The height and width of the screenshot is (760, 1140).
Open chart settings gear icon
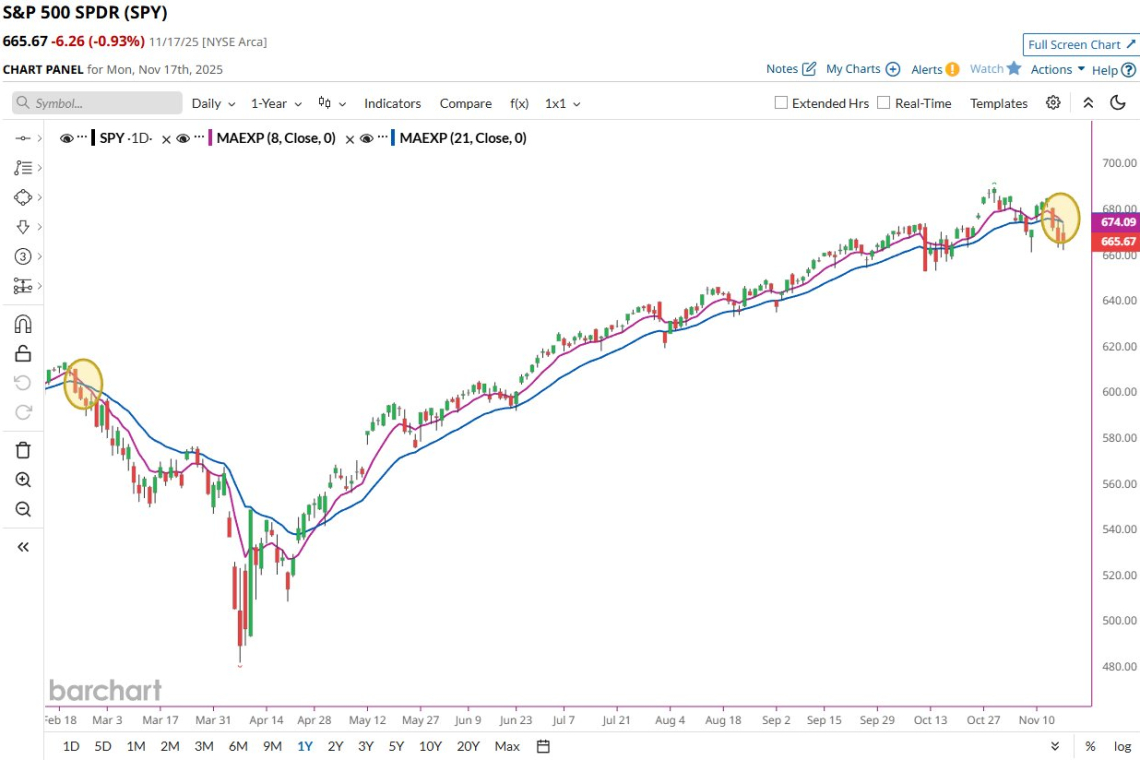click(1053, 103)
